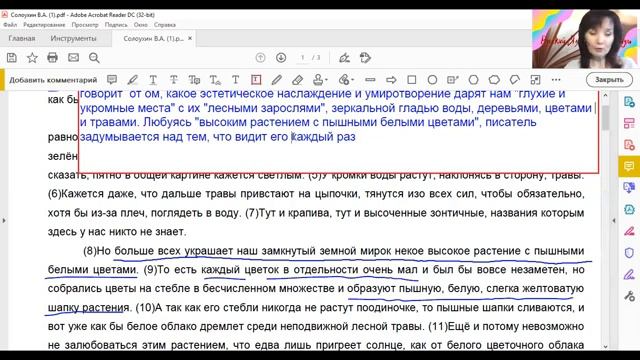Select the highlight text marker tool
Screen dimensions: 640x360
pyautogui.click(x=132, y=80)
